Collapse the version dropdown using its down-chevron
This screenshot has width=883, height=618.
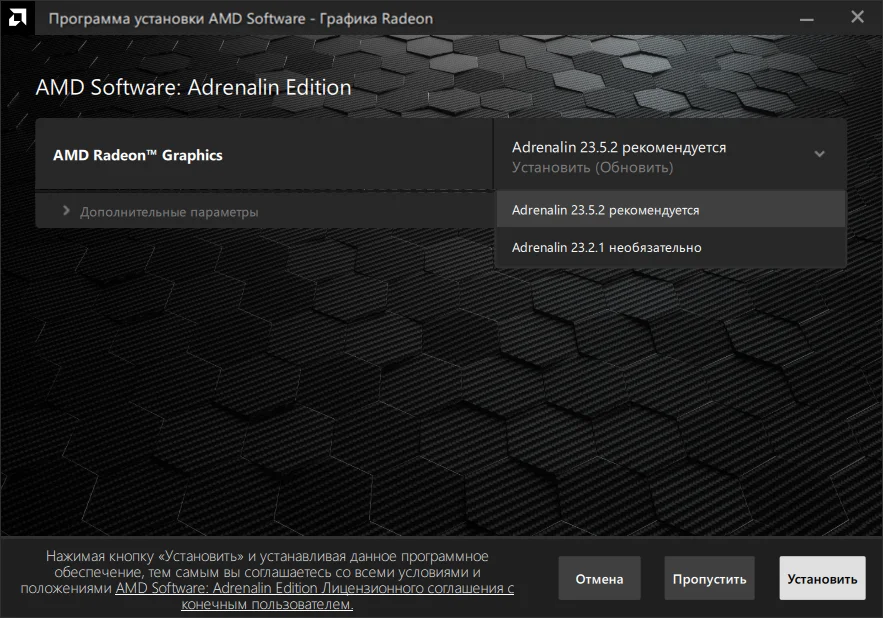tap(819, 154)
